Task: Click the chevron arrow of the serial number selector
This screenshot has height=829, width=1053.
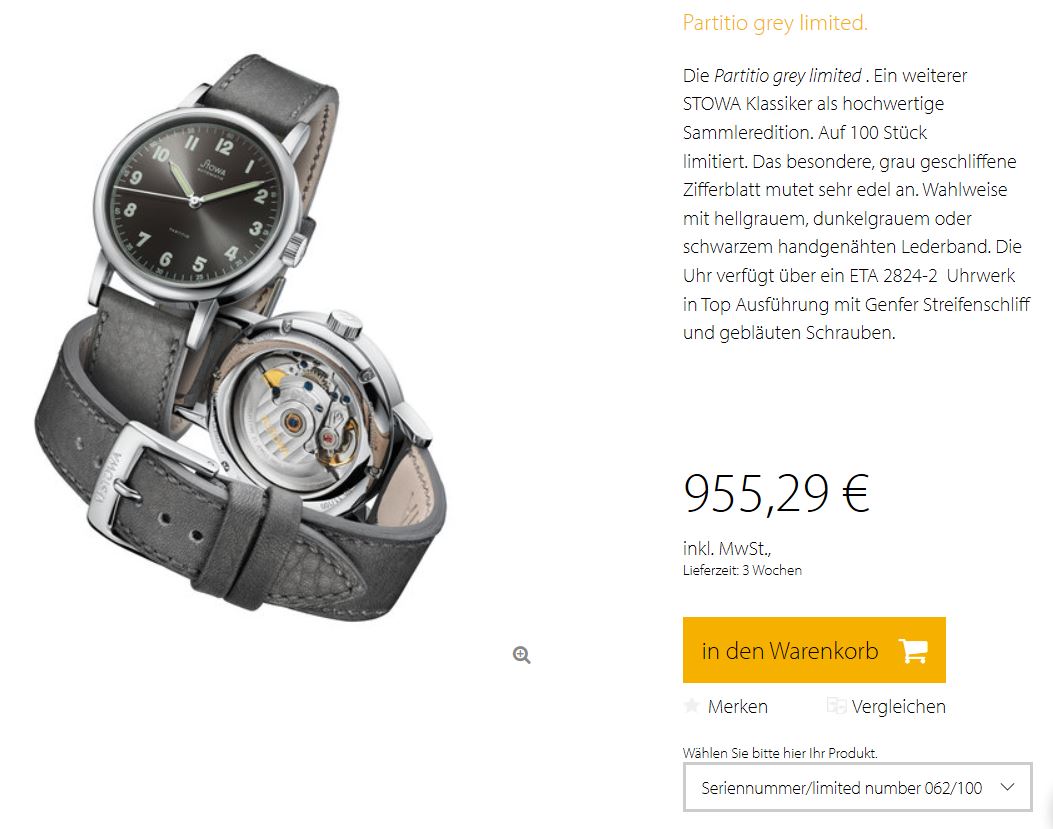Action: point(1007,787)
